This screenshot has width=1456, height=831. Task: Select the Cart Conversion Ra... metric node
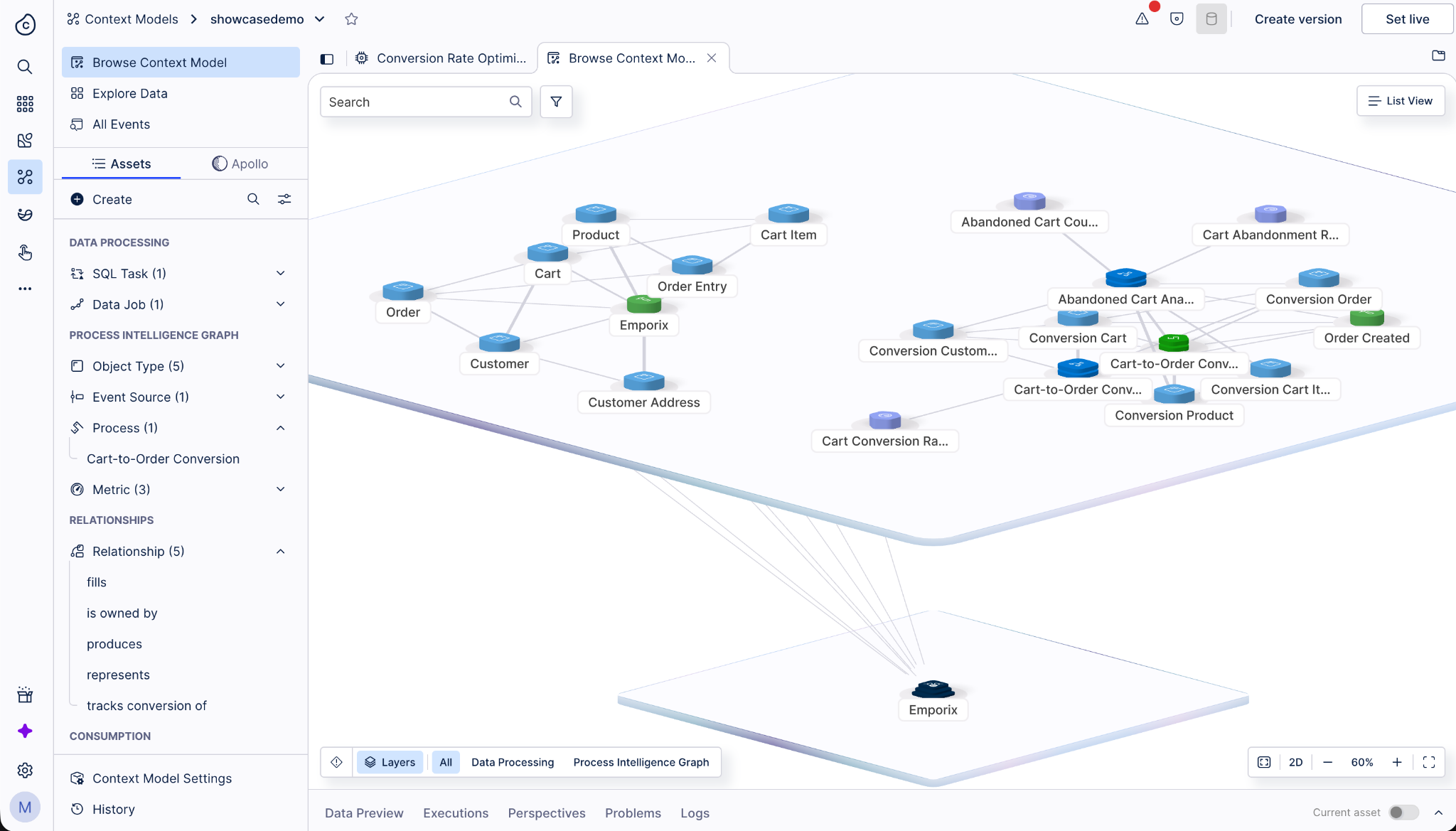click(x=884, y=421)
